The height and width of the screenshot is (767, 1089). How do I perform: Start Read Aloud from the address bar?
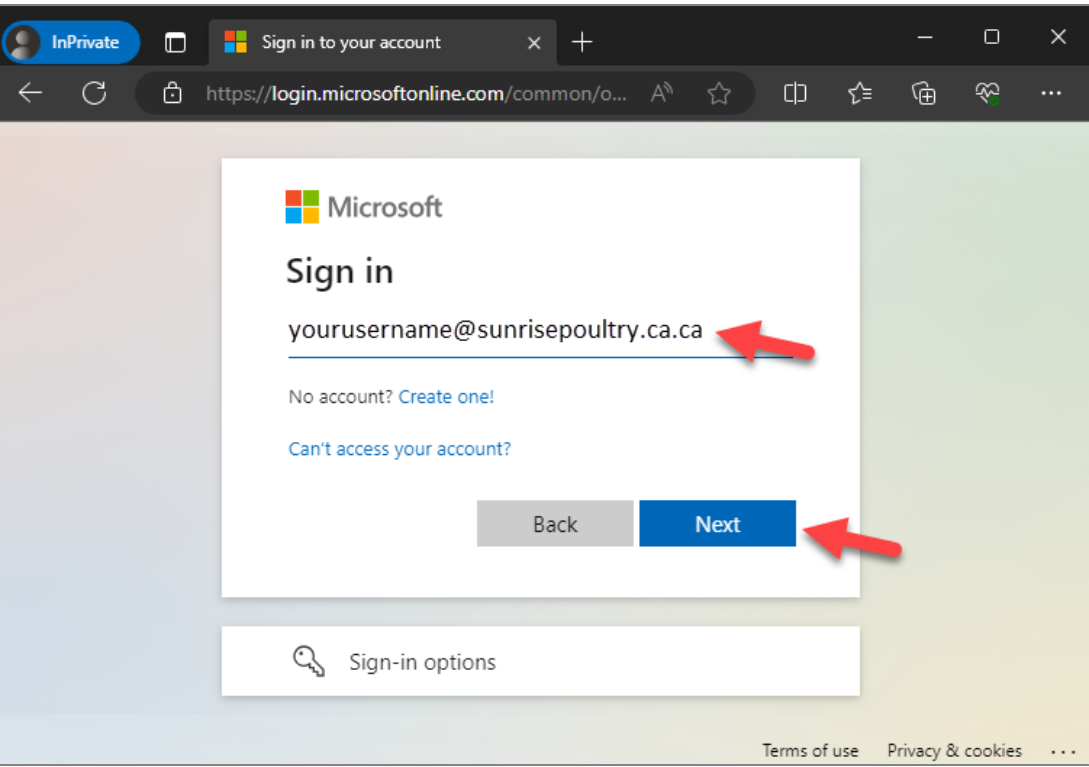pos(661,93)
